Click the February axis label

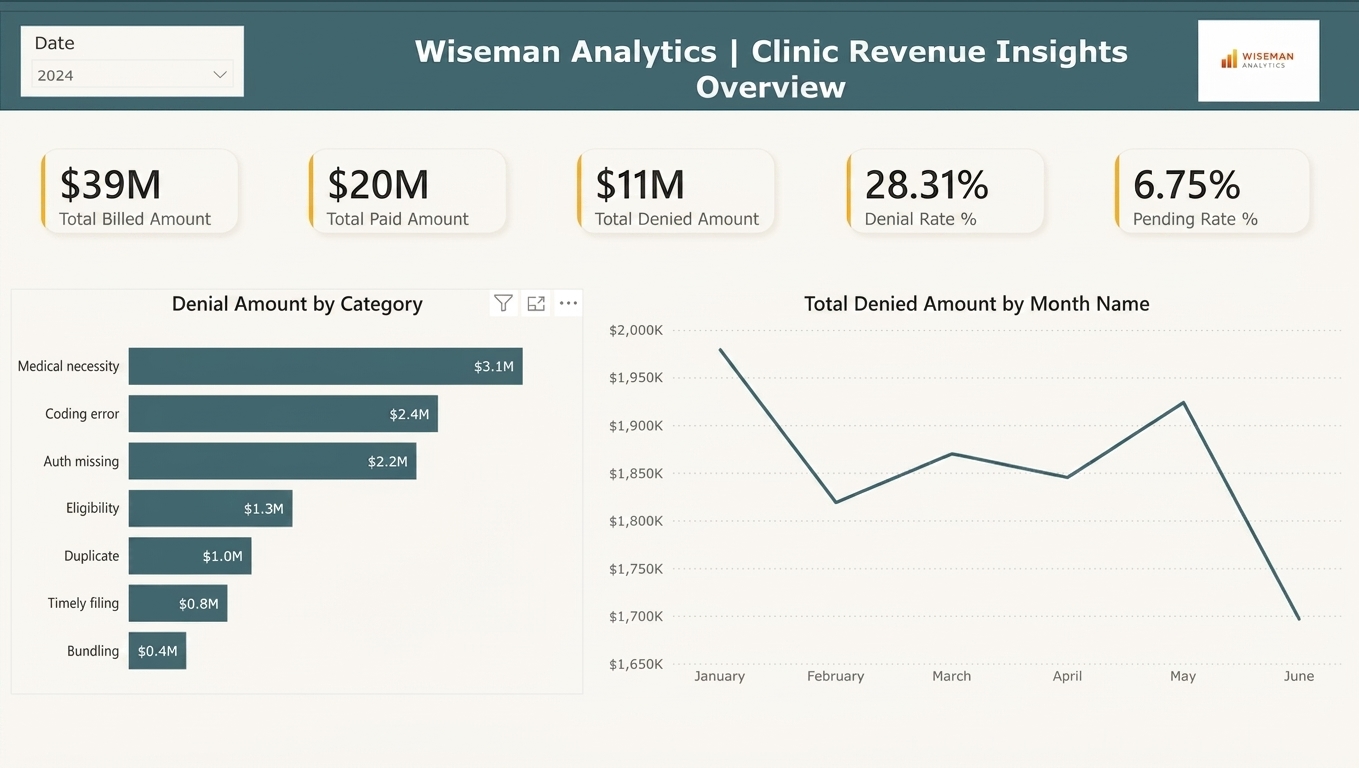[x=835, y=676]
